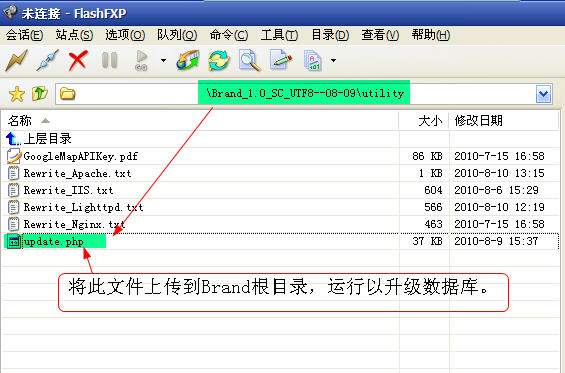Open the 目录(D) menu
The height and width of the screenshot is (373, 565).
pos(330,35)
